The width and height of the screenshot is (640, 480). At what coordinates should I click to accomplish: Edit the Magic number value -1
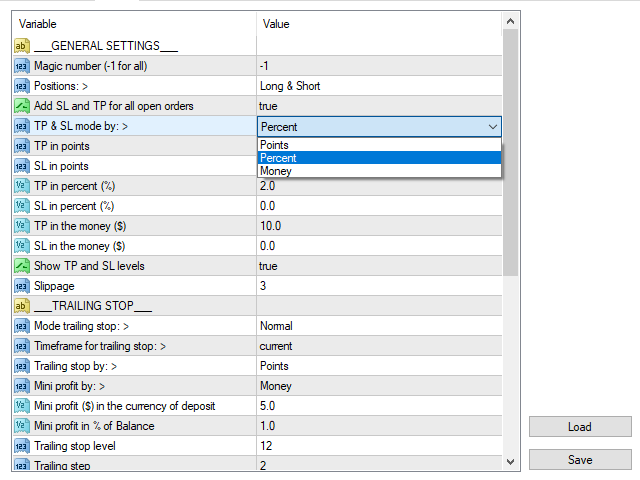pos(379,66)
